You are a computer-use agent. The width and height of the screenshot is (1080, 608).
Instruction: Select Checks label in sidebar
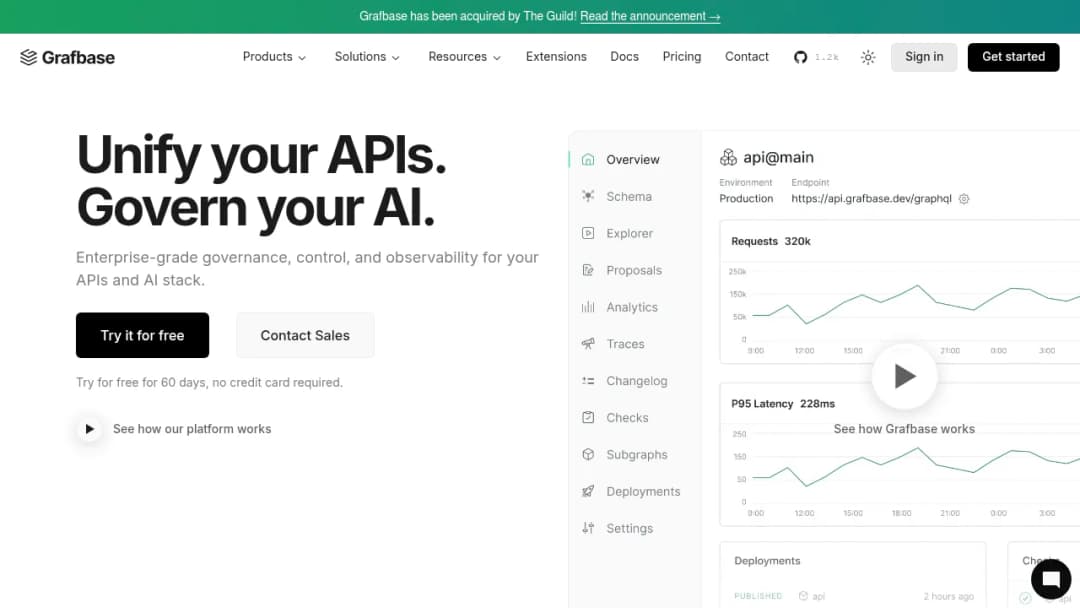627,417
